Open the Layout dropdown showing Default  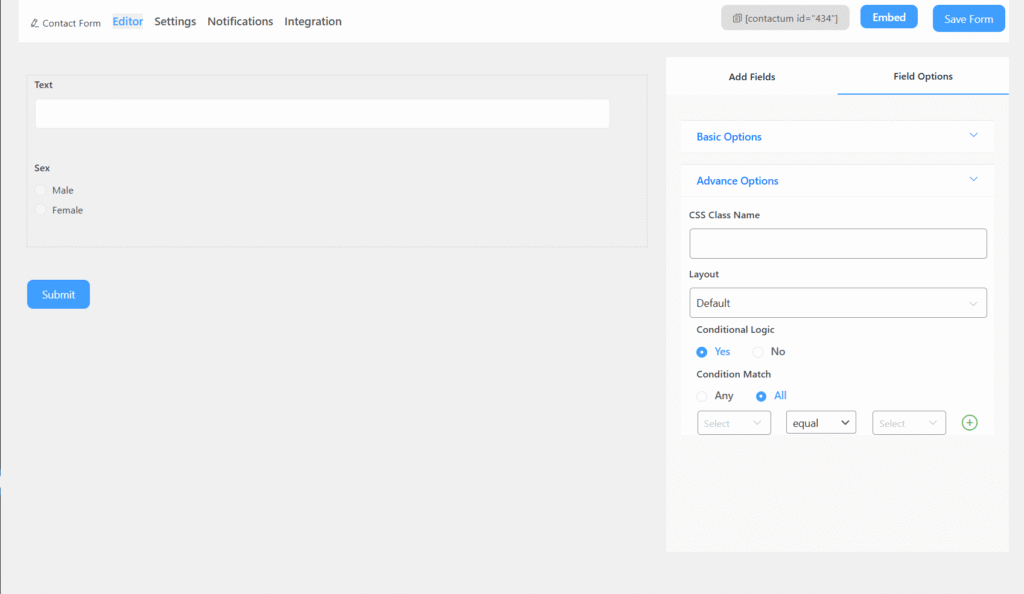click(x=837, y=303)
